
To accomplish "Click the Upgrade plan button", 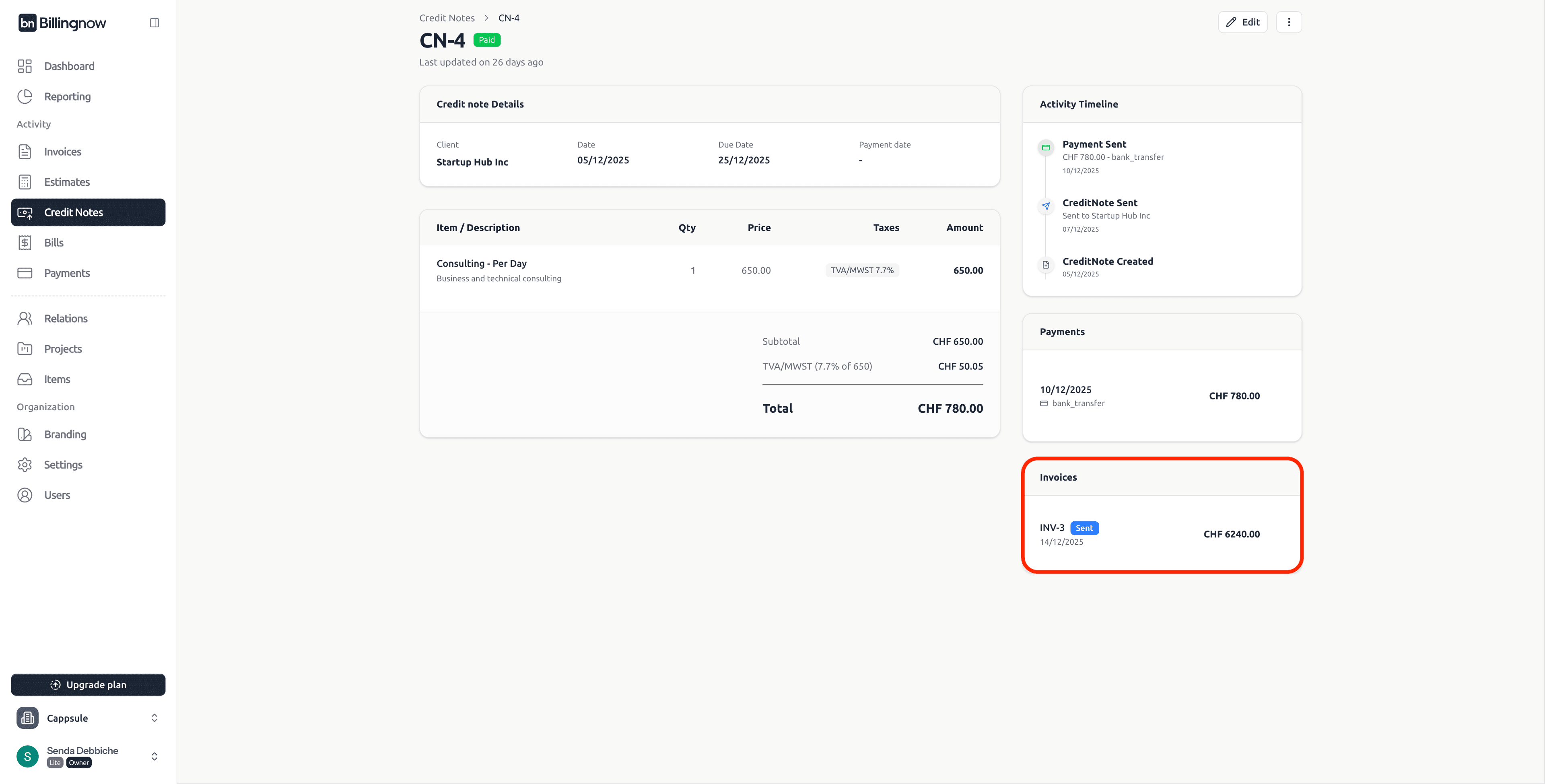I will point(88,684).
